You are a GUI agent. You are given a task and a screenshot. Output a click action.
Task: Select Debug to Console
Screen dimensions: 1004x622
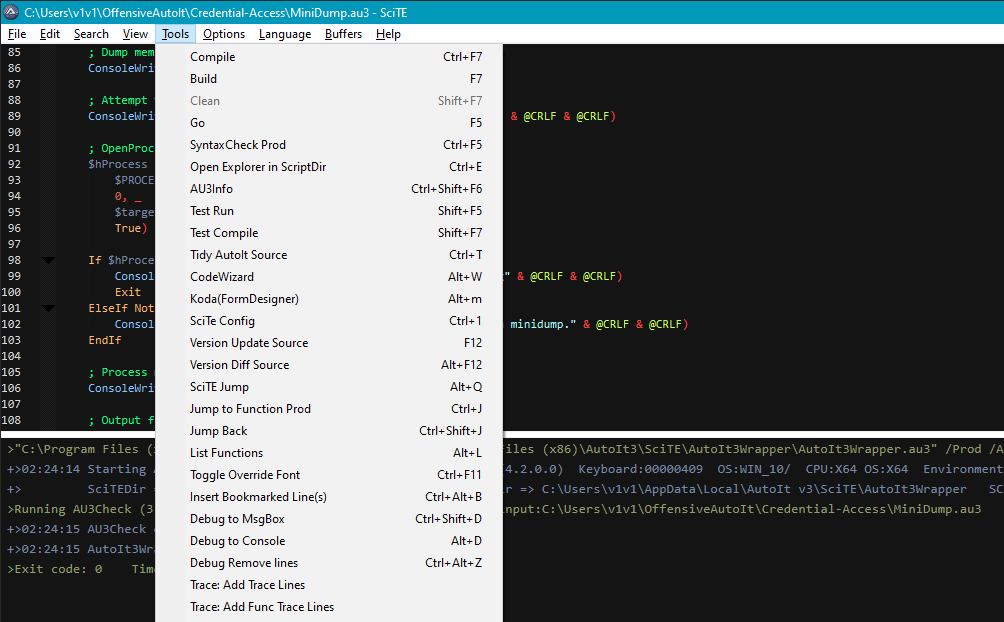pos(329,541)
